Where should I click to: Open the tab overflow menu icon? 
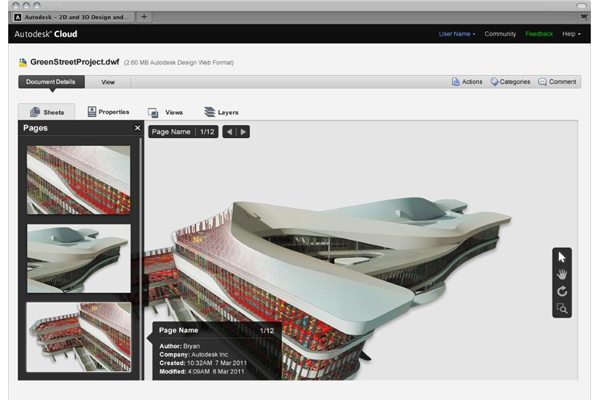point(584,17)
